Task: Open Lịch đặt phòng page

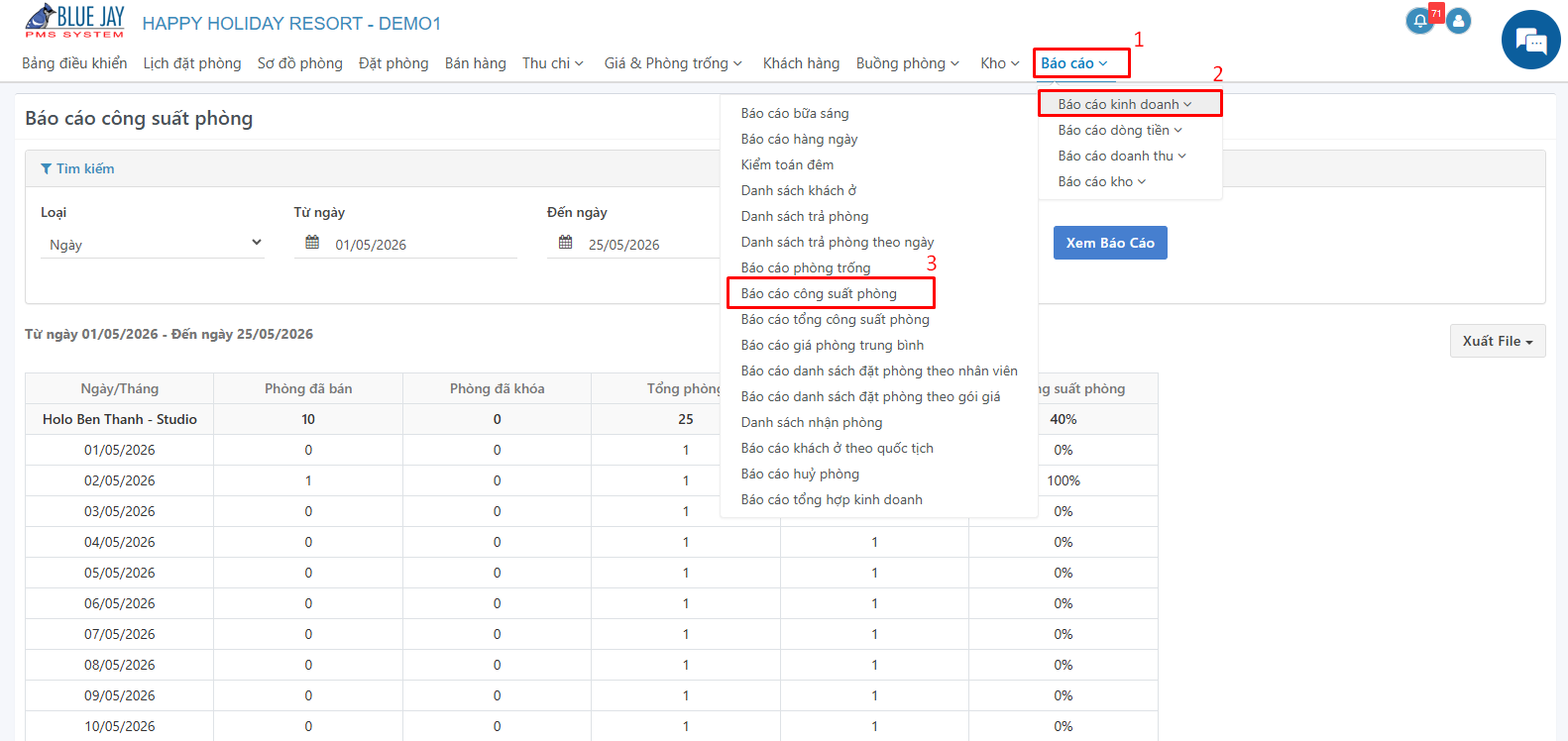Action: click(192, 63)
